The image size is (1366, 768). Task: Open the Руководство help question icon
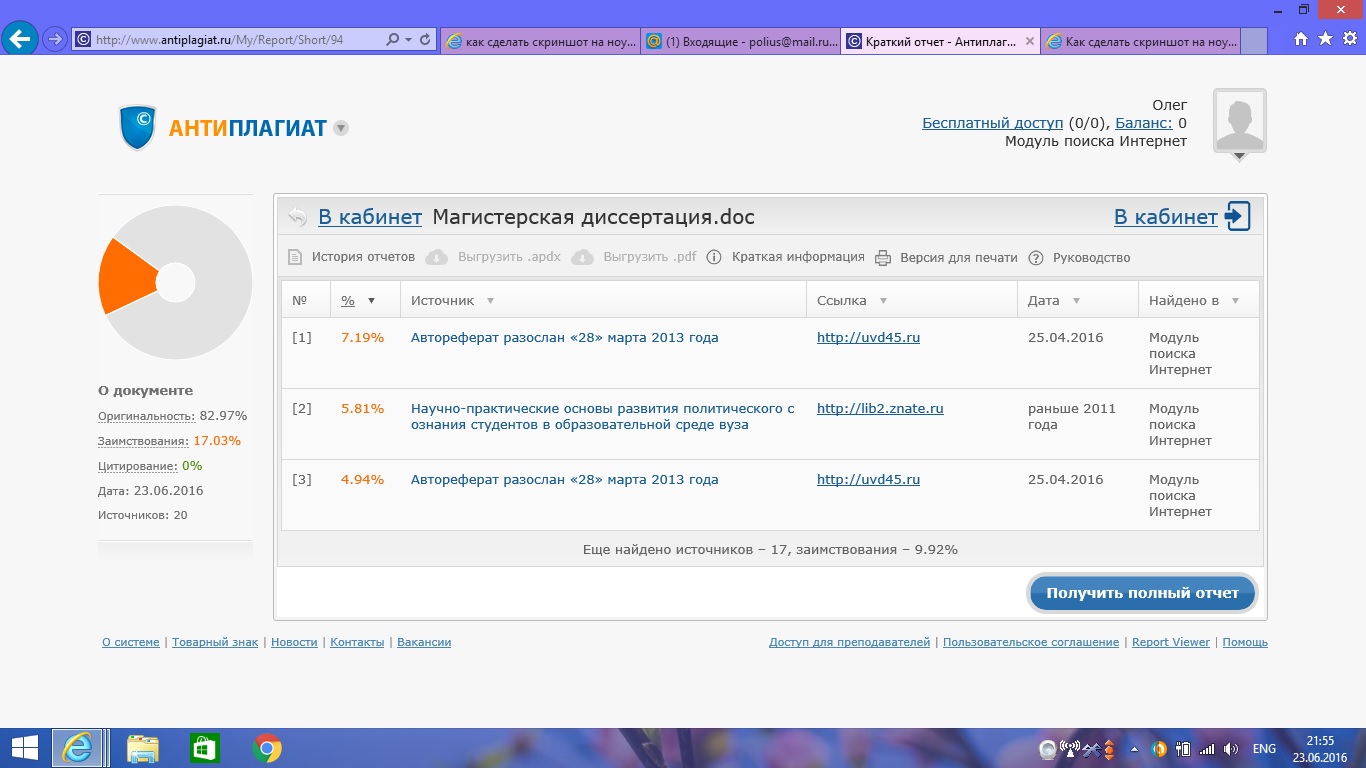point(1036,257)
